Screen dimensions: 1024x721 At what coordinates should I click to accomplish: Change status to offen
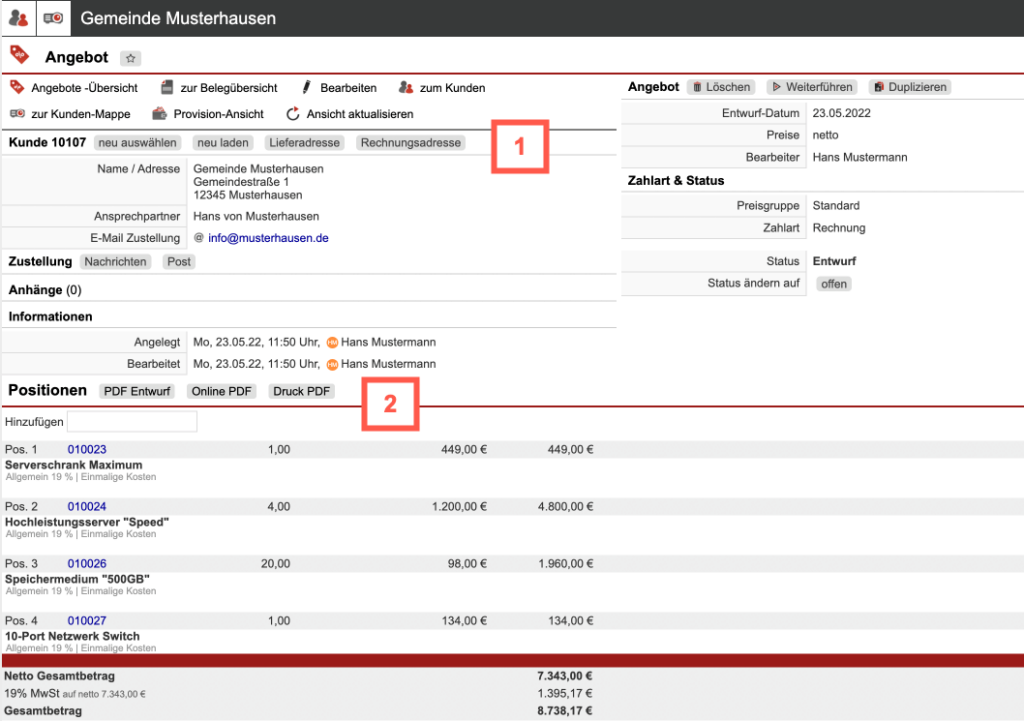tap(833, 284)
